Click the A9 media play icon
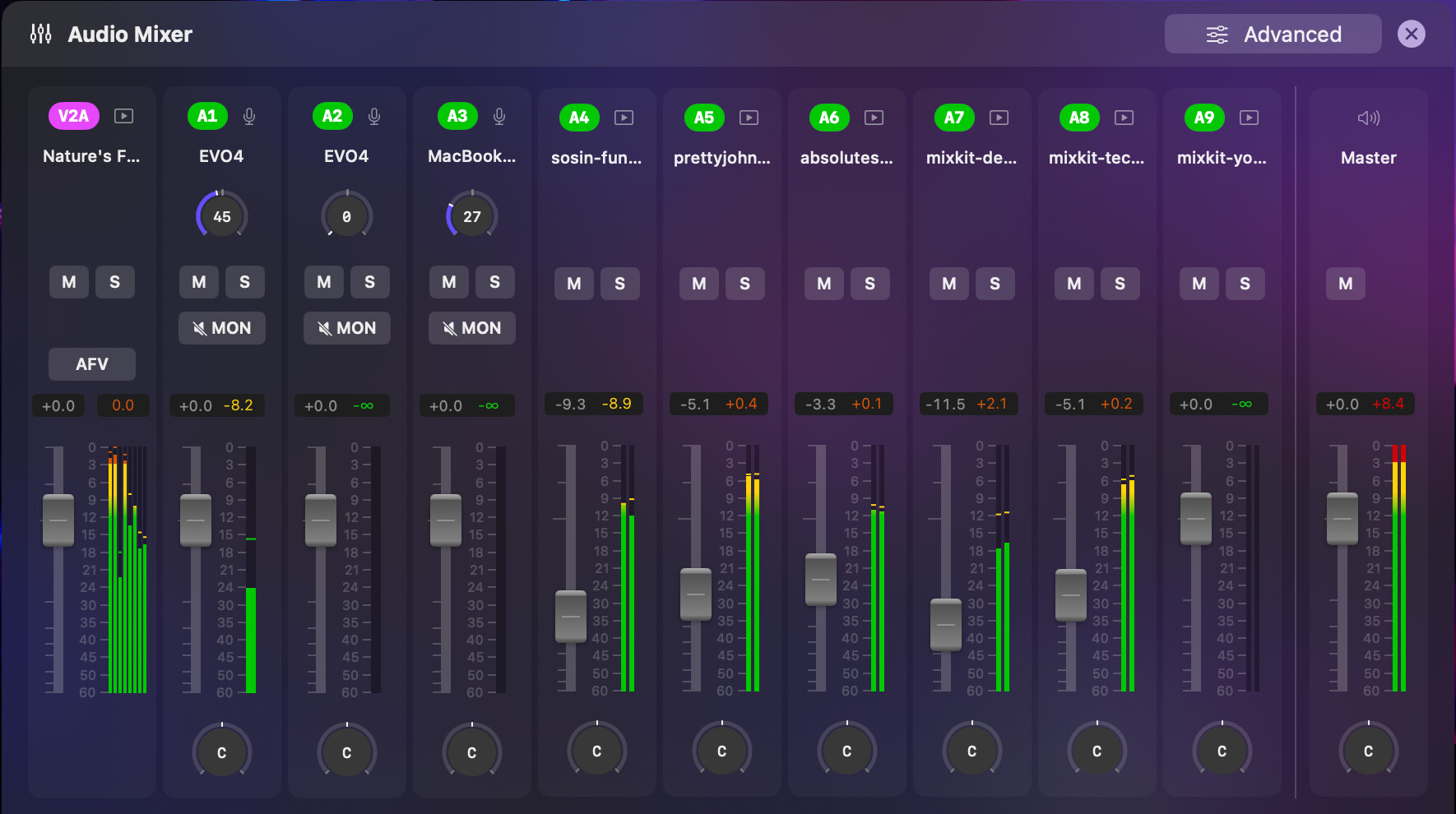Viewport: 1456px width, 814px height. pos(1250,118)
